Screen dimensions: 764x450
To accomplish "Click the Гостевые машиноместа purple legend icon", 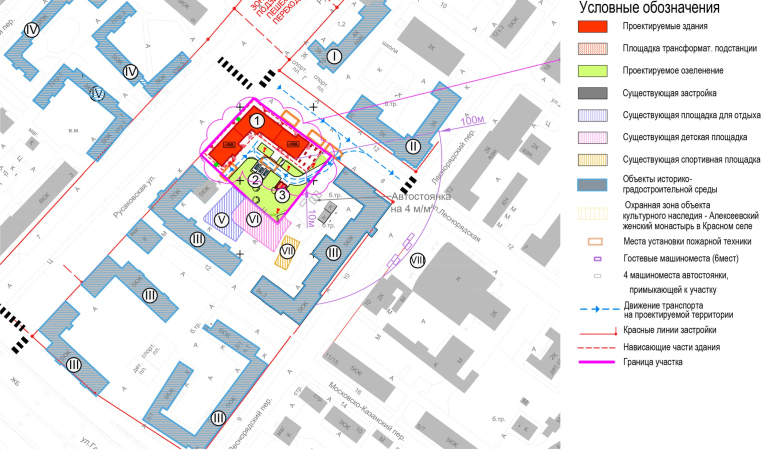I will pos(598,259).
